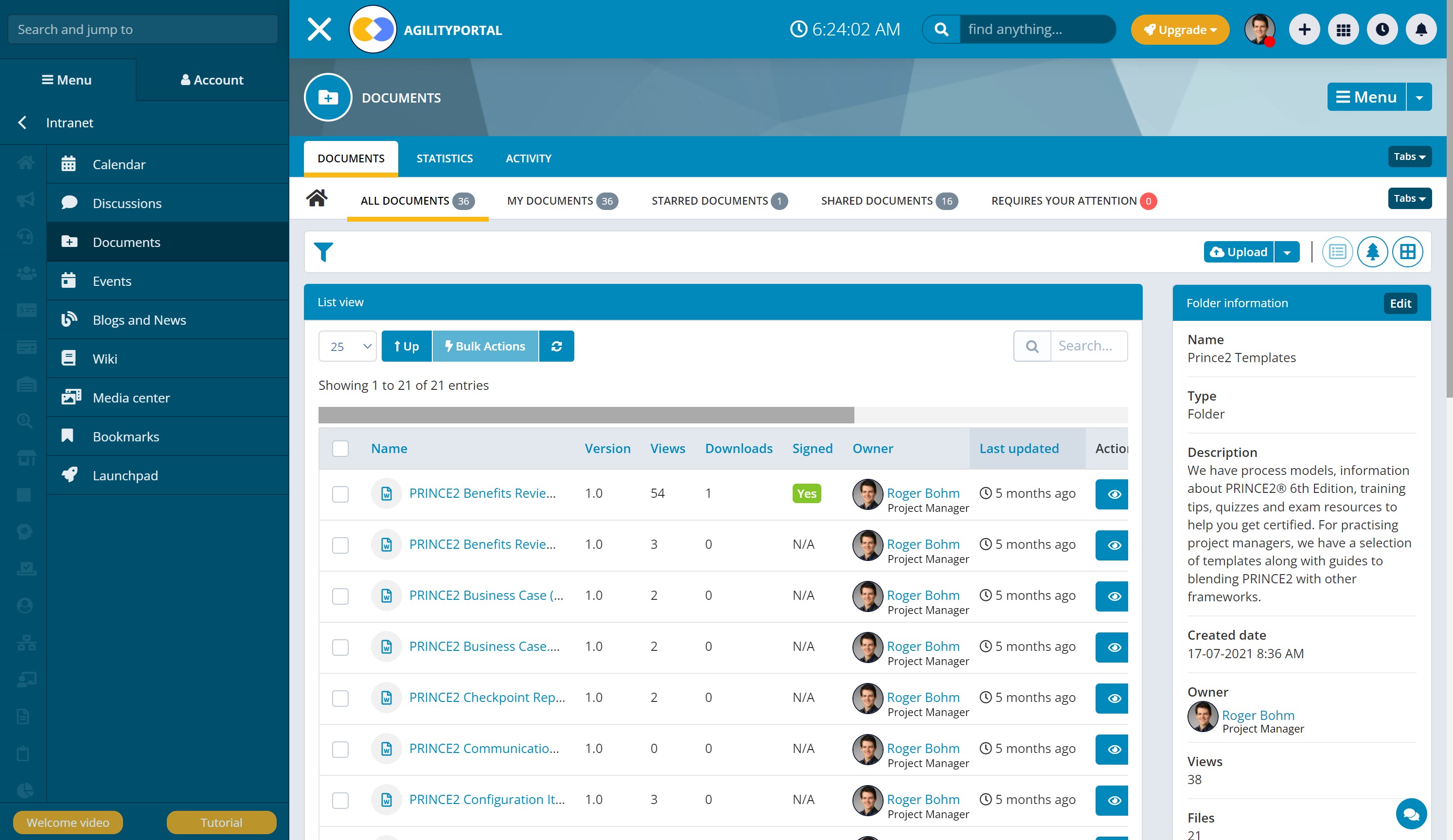1453x840 pixels.
Task: Click the filter funnel icon
Action: click(x=323, y=252)
